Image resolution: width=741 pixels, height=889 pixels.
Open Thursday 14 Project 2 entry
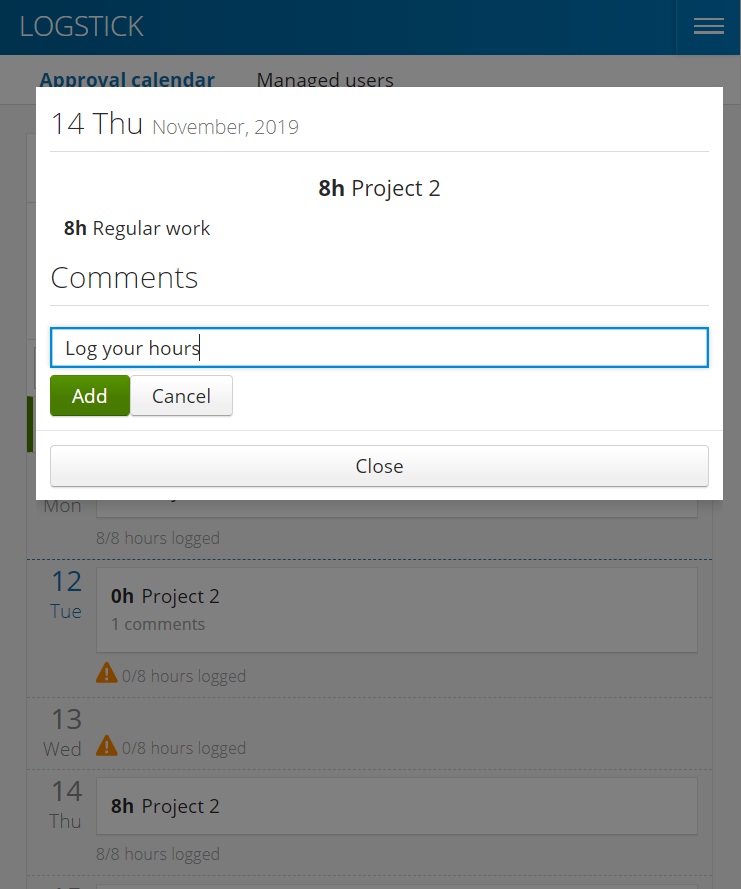tap(397, 806)
